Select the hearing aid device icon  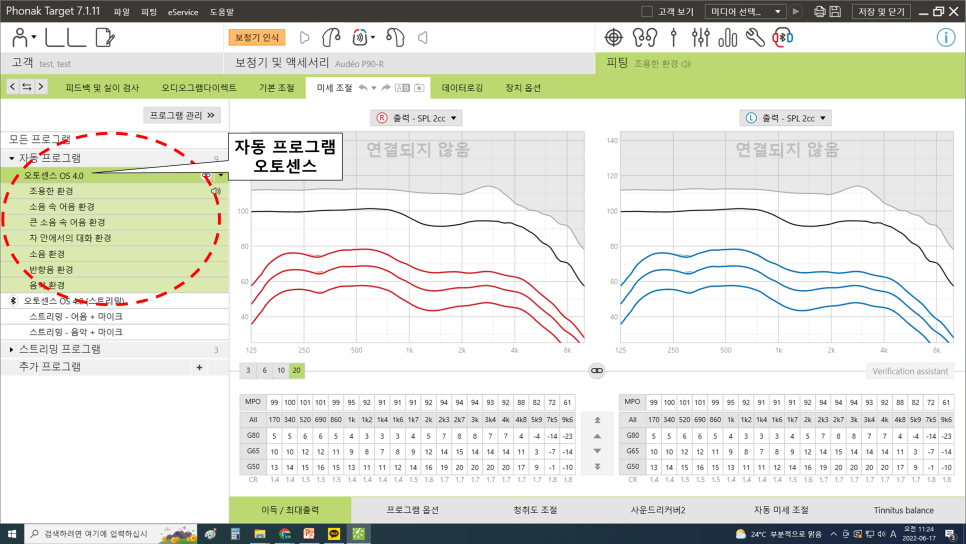(331, 38)
